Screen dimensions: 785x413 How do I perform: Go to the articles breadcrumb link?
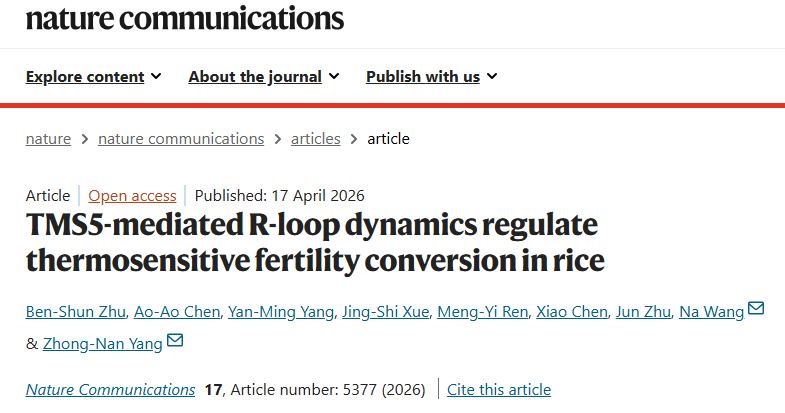(315, 139)
